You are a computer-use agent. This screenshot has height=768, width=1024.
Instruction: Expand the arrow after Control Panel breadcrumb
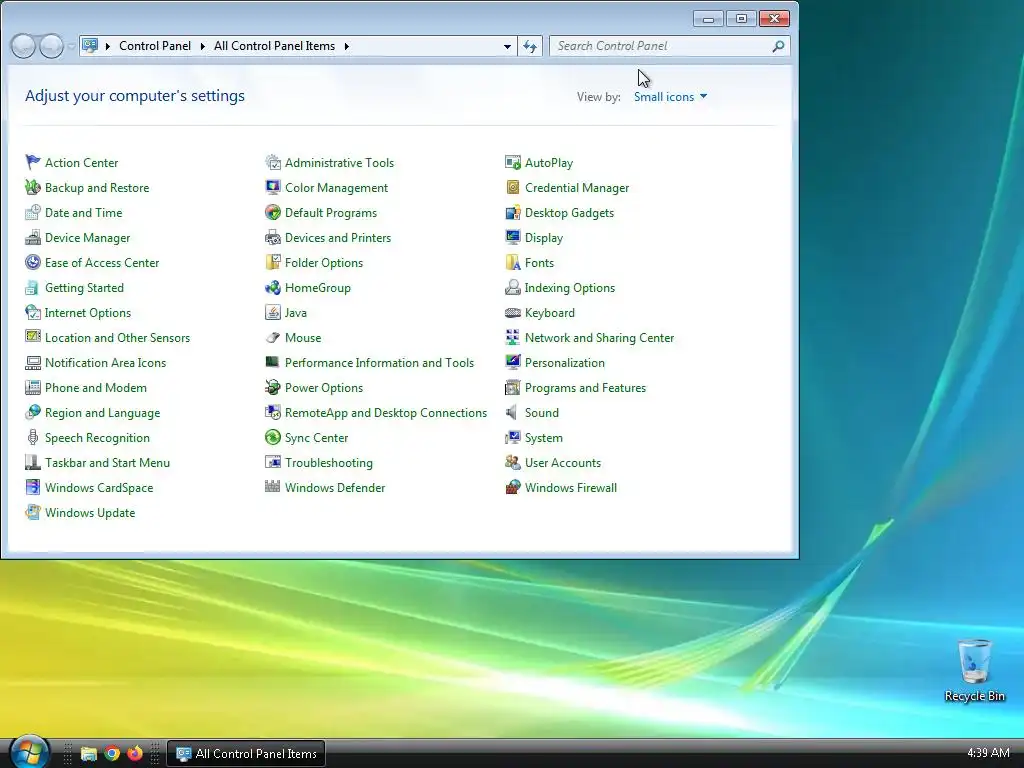(202, 46)
